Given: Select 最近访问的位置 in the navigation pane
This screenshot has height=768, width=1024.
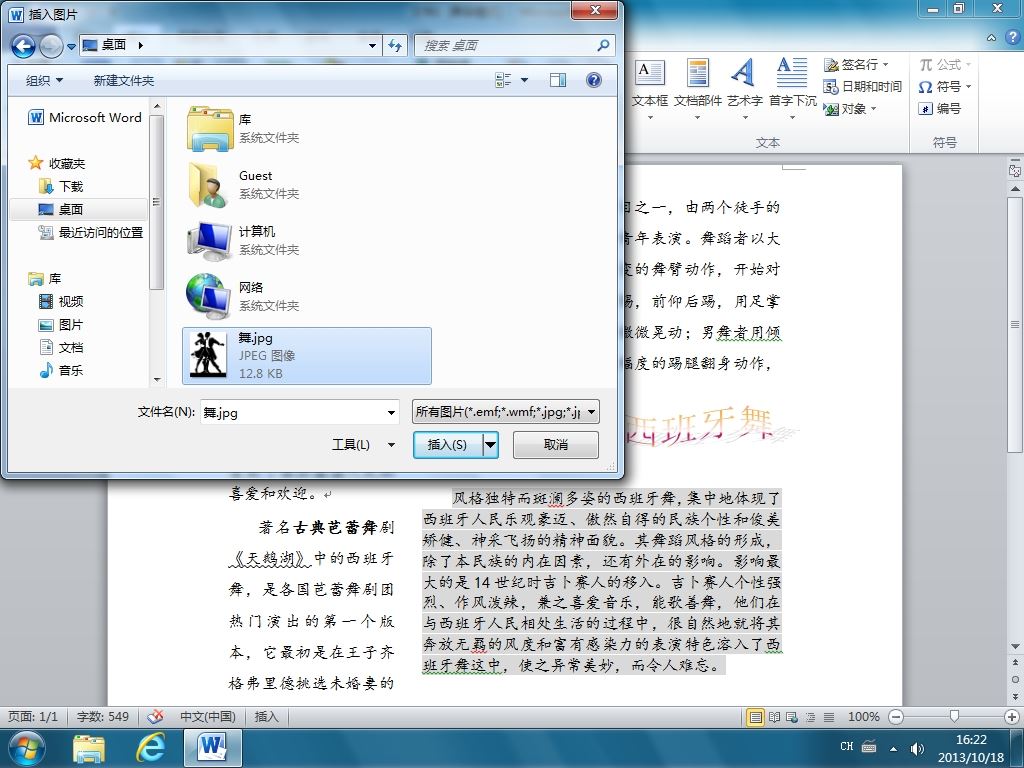Looking at the screenshot, I should point(91,232).
